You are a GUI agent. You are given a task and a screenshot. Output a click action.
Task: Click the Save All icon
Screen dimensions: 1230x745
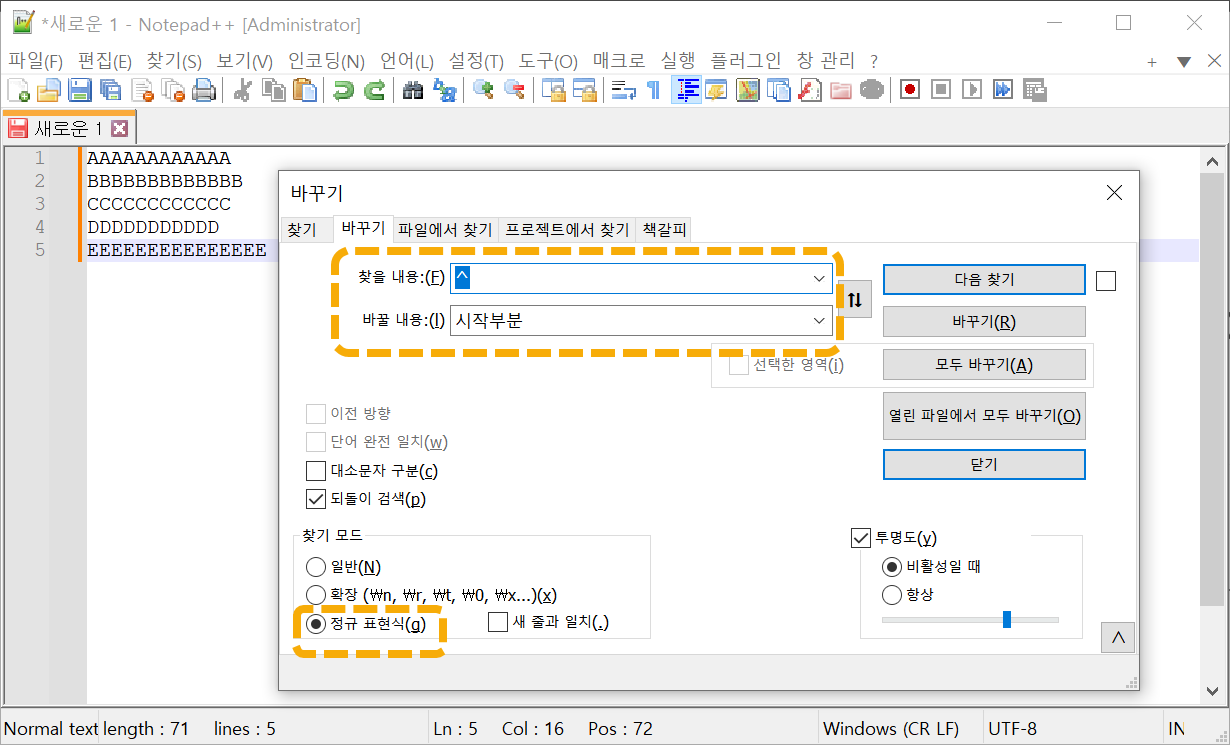click(x=109, y=89)
